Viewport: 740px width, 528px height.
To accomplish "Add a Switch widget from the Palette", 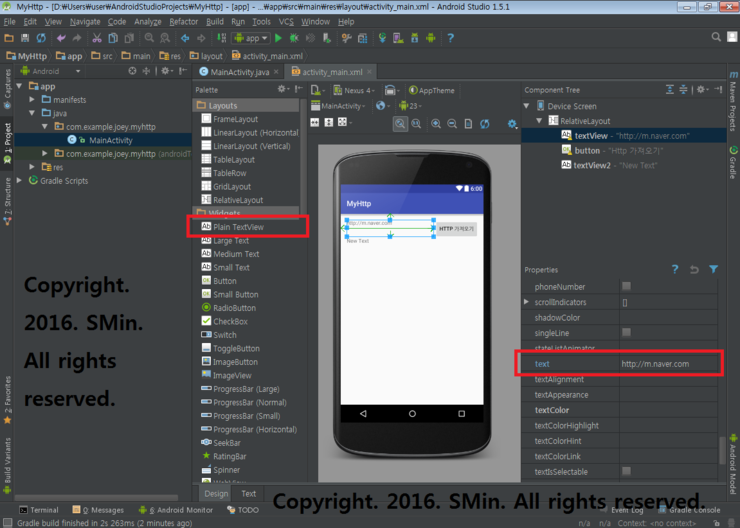I will (219, 335).
